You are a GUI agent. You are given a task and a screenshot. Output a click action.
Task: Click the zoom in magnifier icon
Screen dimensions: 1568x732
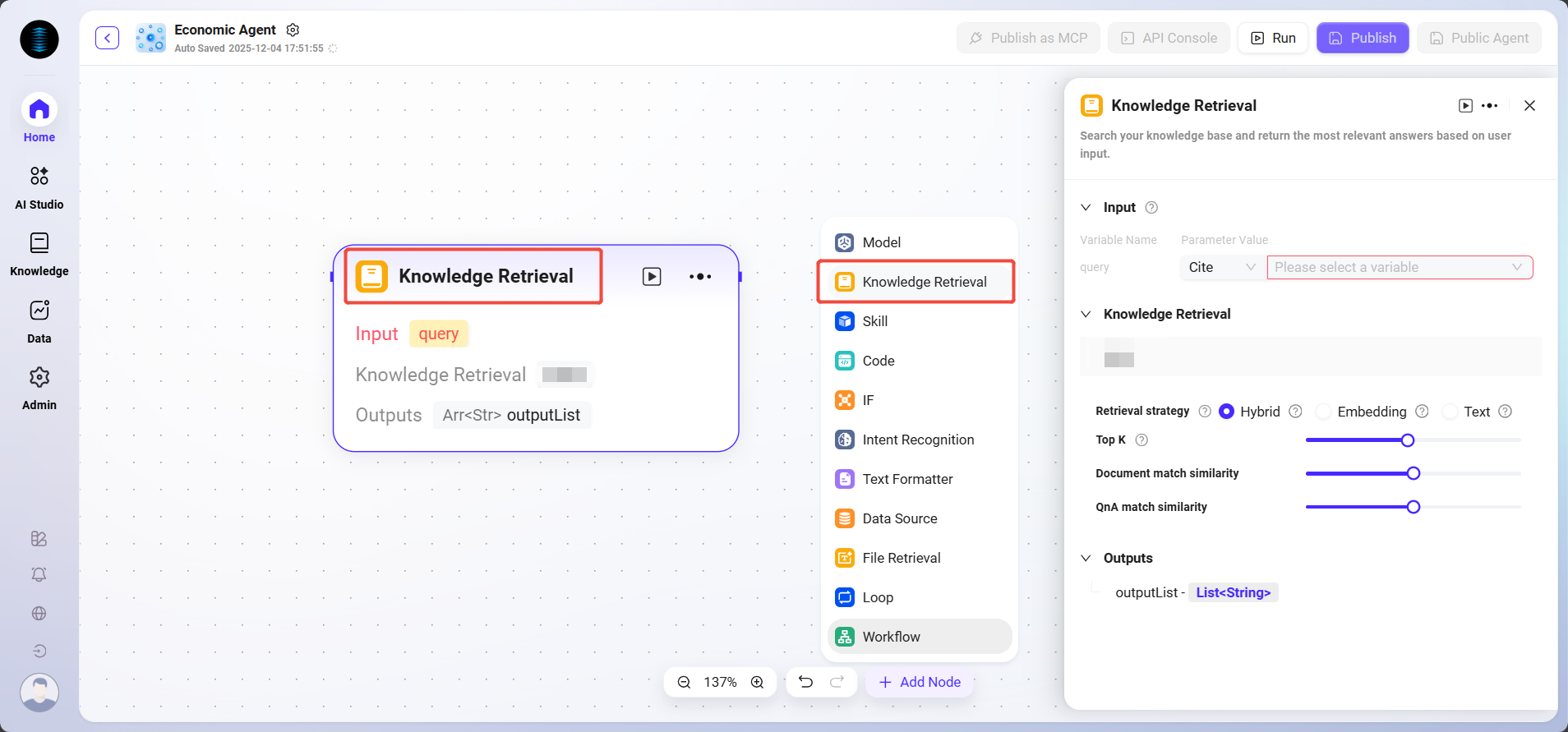[757, 682]
